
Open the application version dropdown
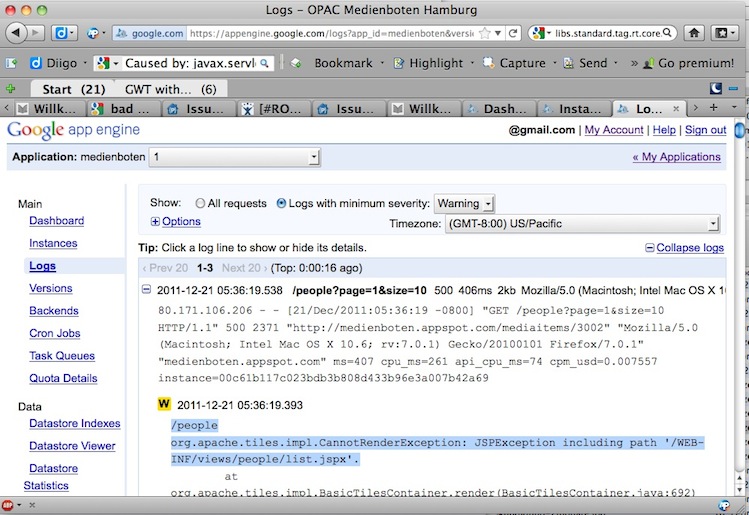point(235,157)
